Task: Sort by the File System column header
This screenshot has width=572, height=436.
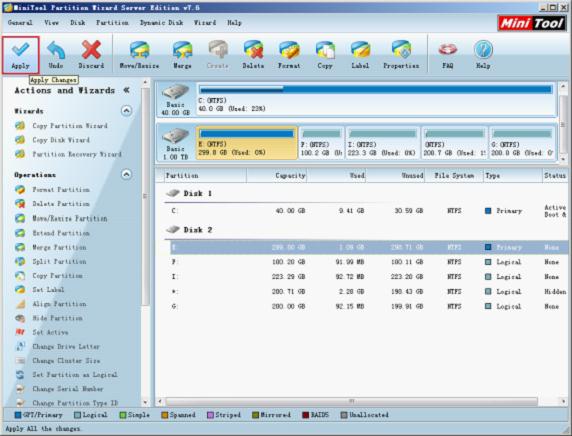Action: pyautogui.click(x=454, y=175)
